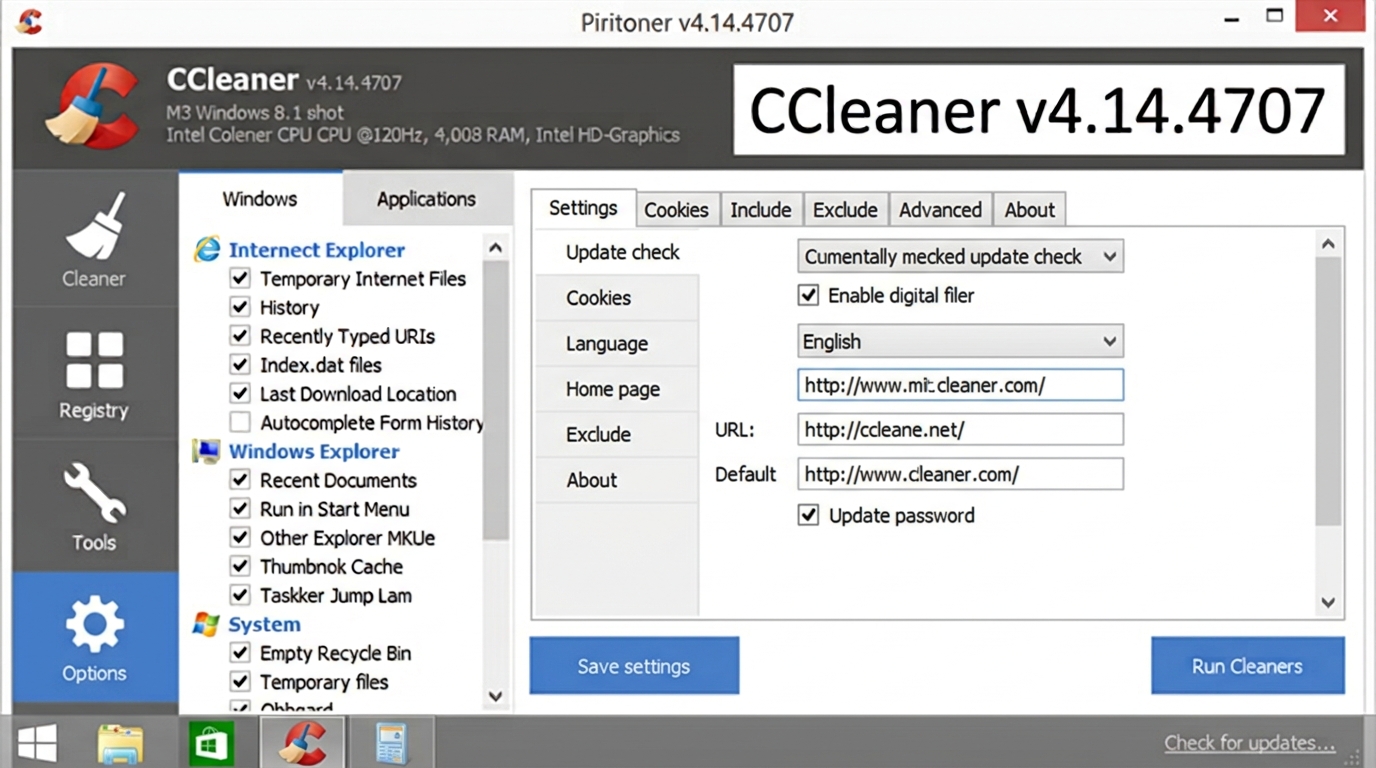Select the Settings tab

583,208
